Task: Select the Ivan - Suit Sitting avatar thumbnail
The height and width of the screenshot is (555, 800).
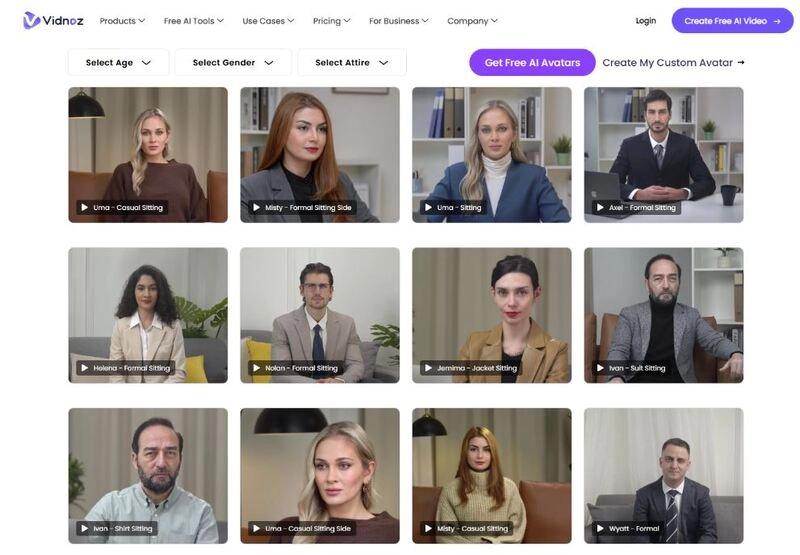Action: coord(664,315)
